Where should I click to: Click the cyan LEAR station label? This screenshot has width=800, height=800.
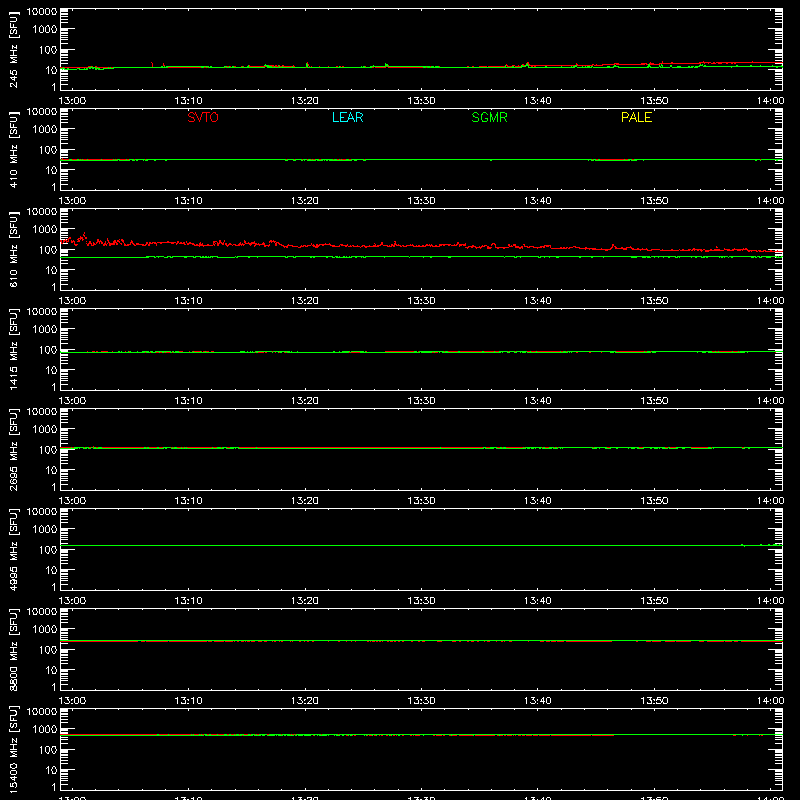coord(347,117)
